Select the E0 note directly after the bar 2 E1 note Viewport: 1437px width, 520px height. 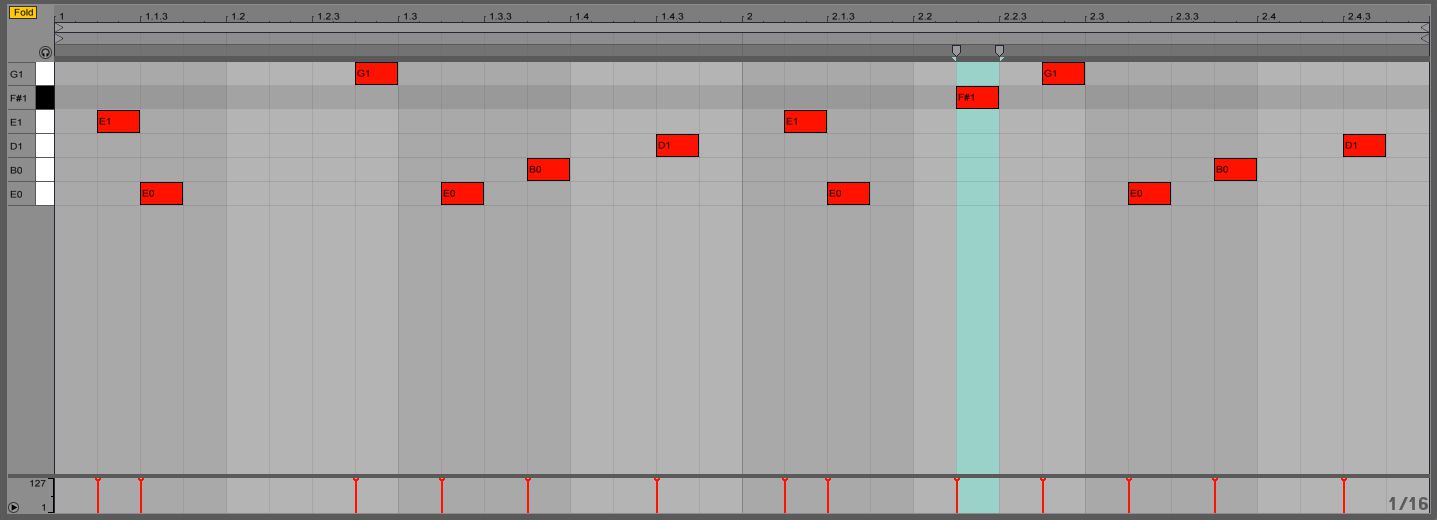point(848,194)
